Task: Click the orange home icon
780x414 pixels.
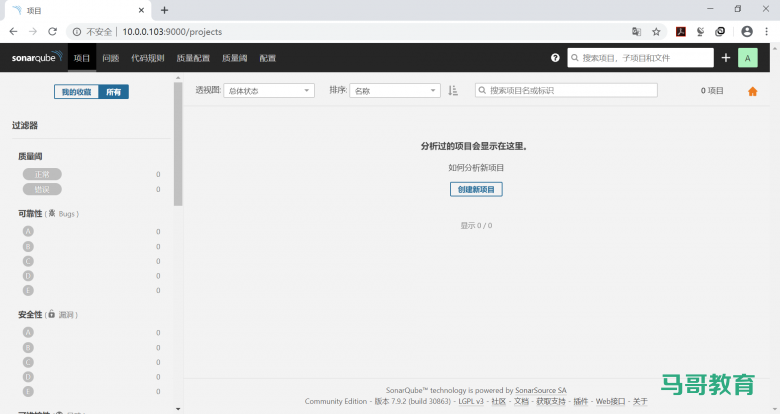Action: [x=753, y=91]
